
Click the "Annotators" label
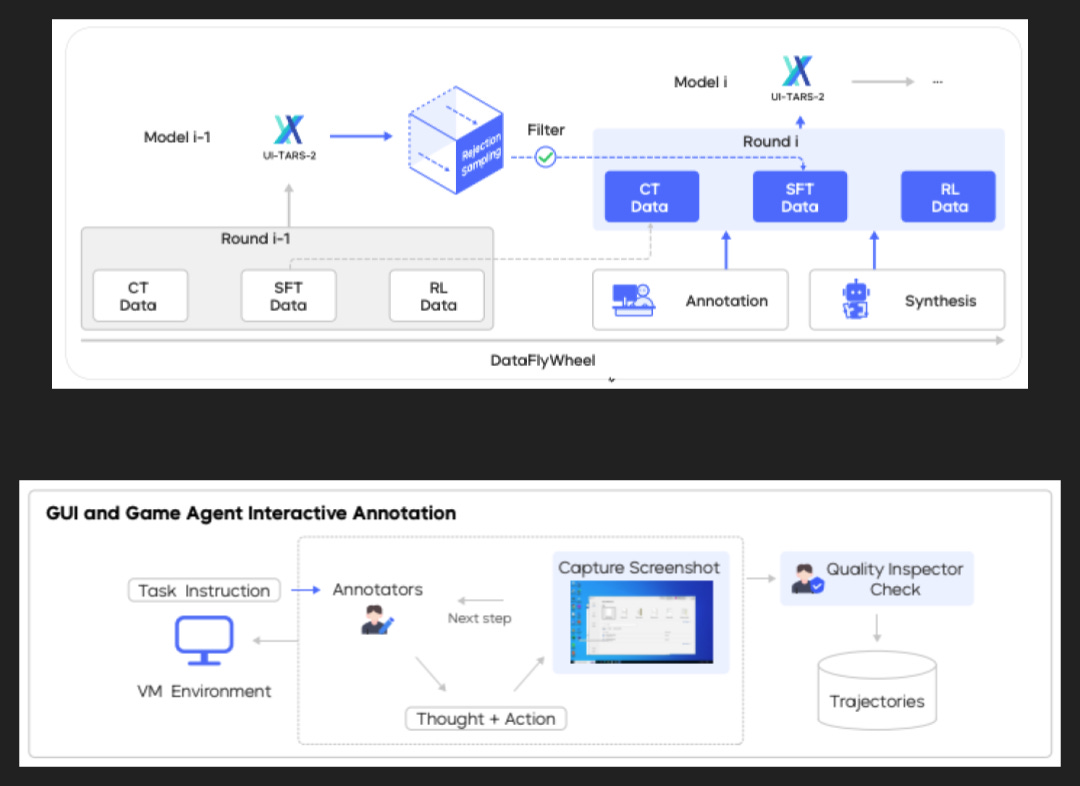[377, 590]
